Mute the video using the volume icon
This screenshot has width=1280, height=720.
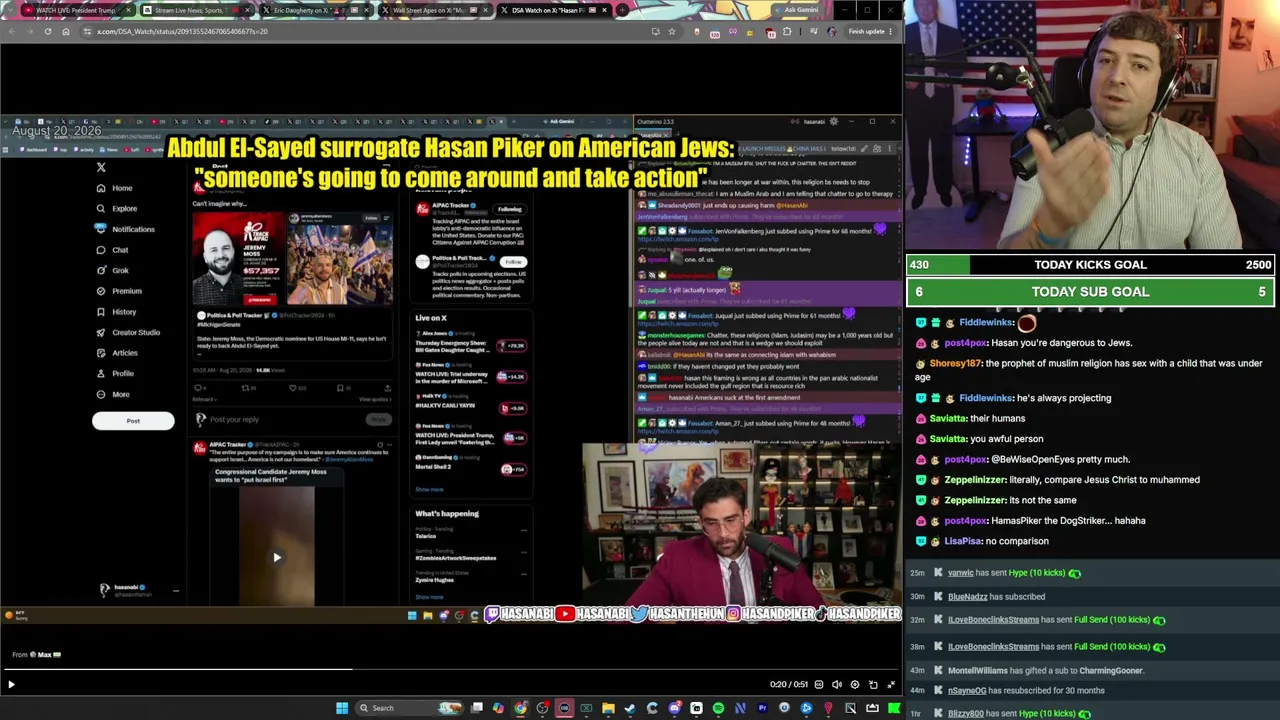point(837,684)
